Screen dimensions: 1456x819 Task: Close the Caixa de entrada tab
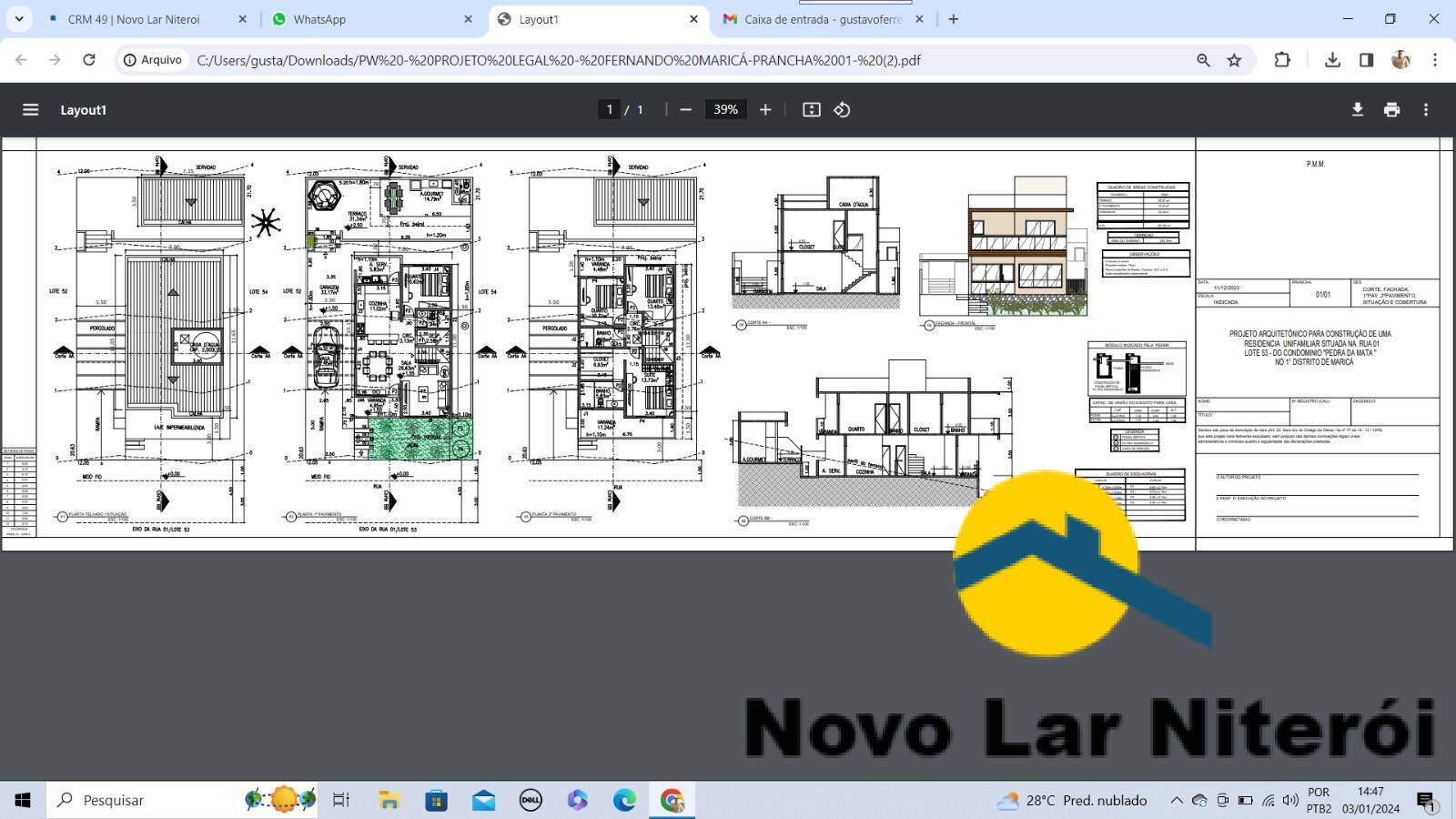[919, 19]
